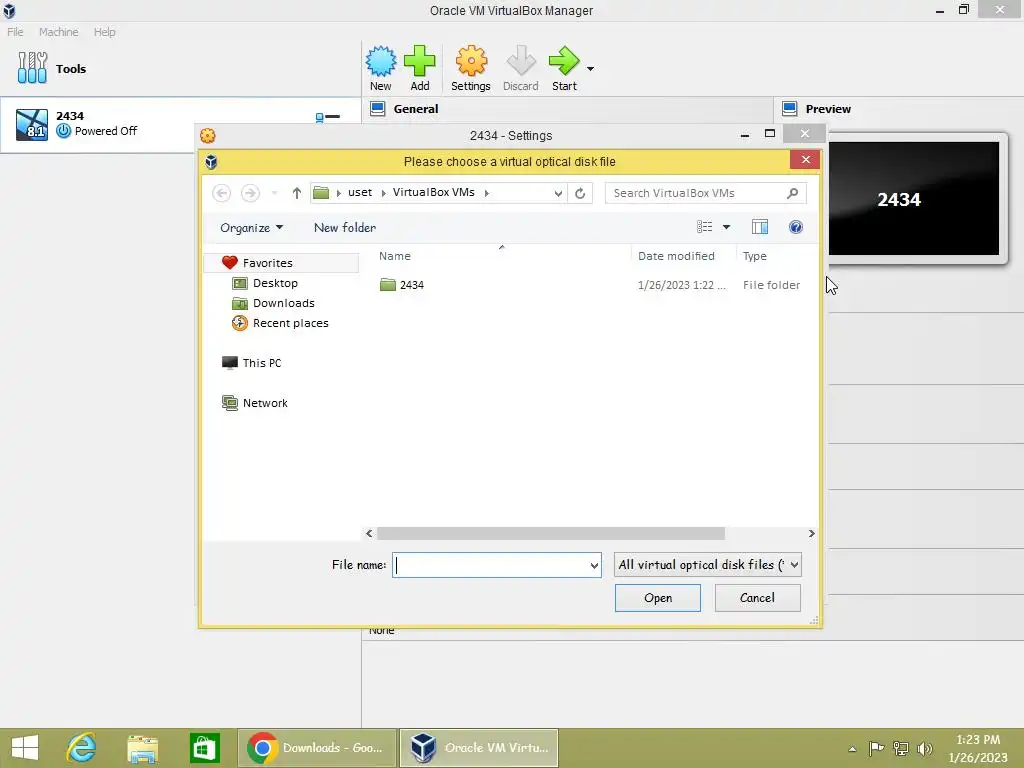Click the Cancel button
The image size is (1024, 768).
(758, 598)
